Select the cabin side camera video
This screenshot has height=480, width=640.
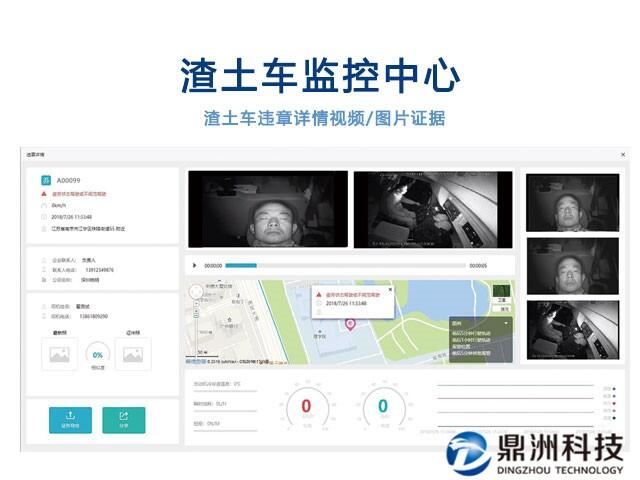click(x=433, y=208)
